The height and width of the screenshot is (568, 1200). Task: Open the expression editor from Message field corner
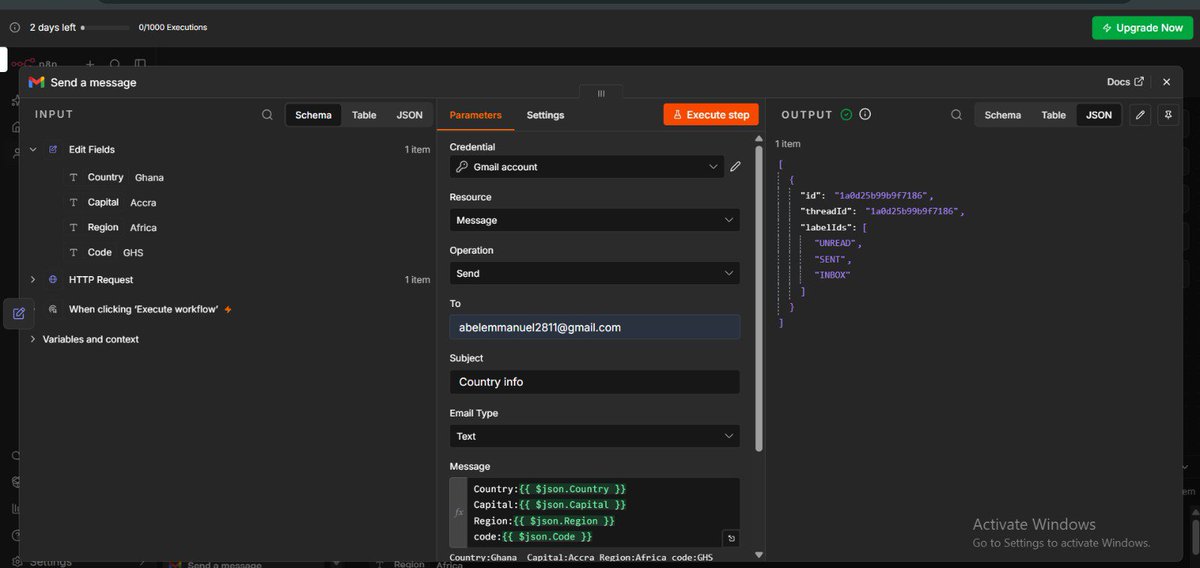[731, 538]
